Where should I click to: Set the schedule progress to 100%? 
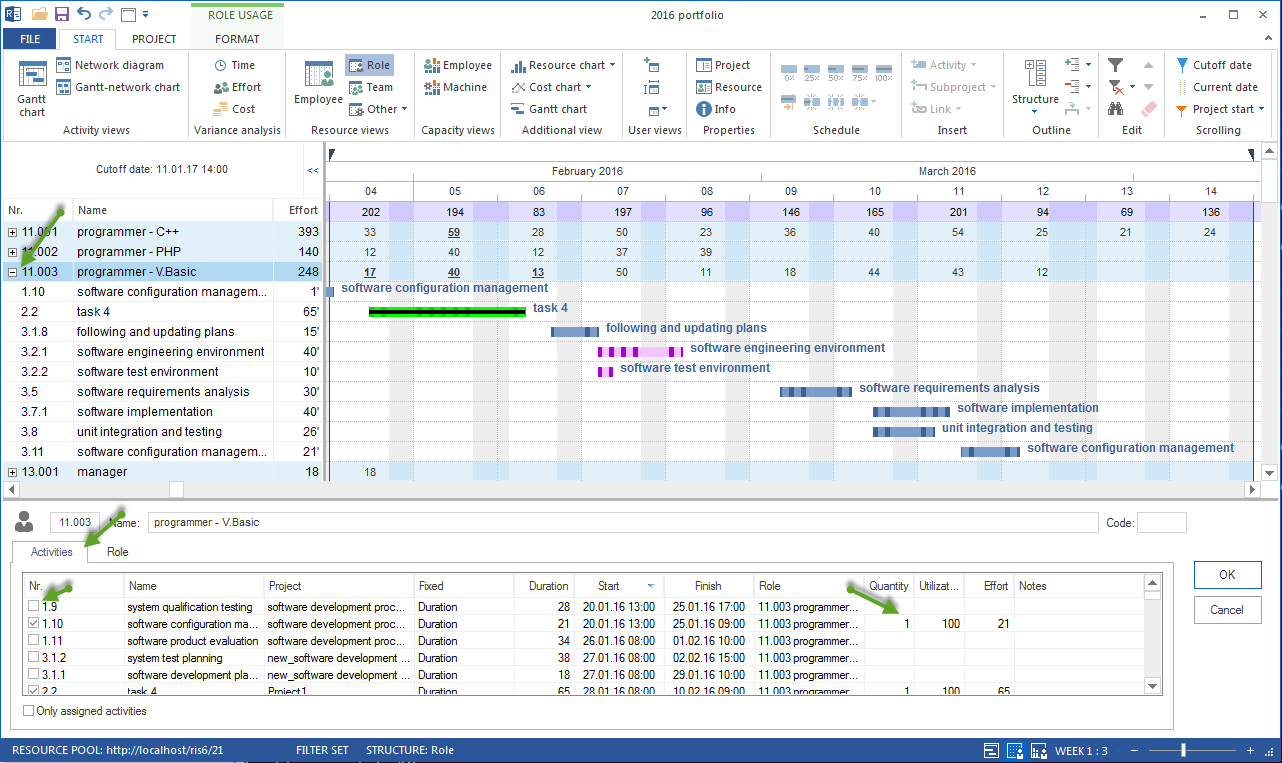click(x=884, y=71)
